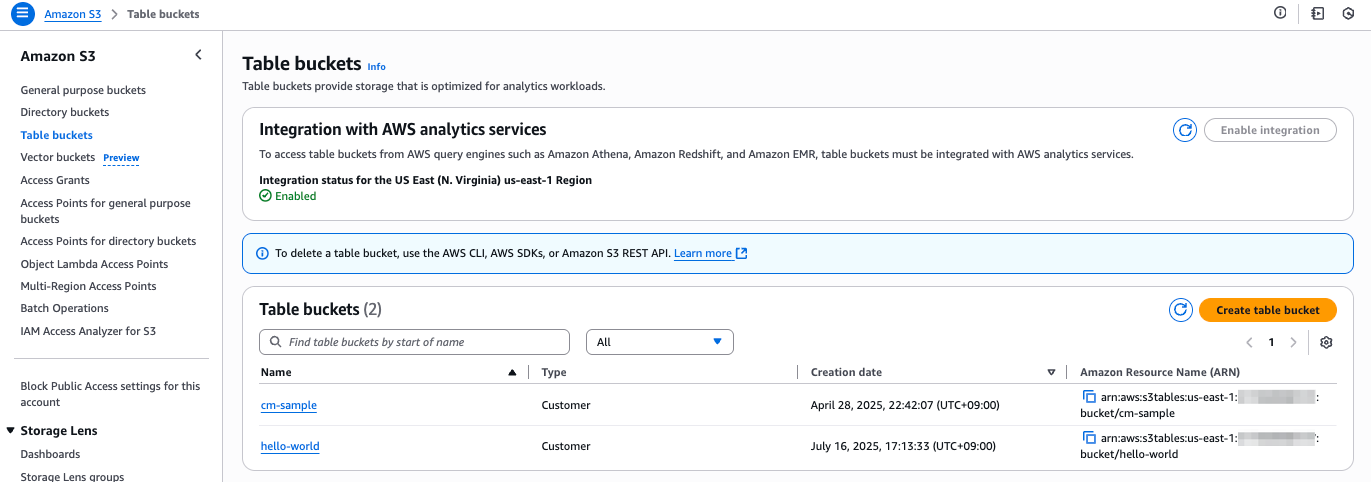
Task: Copy ARN of hello-world bucket
Action: tap(1089, 438)
